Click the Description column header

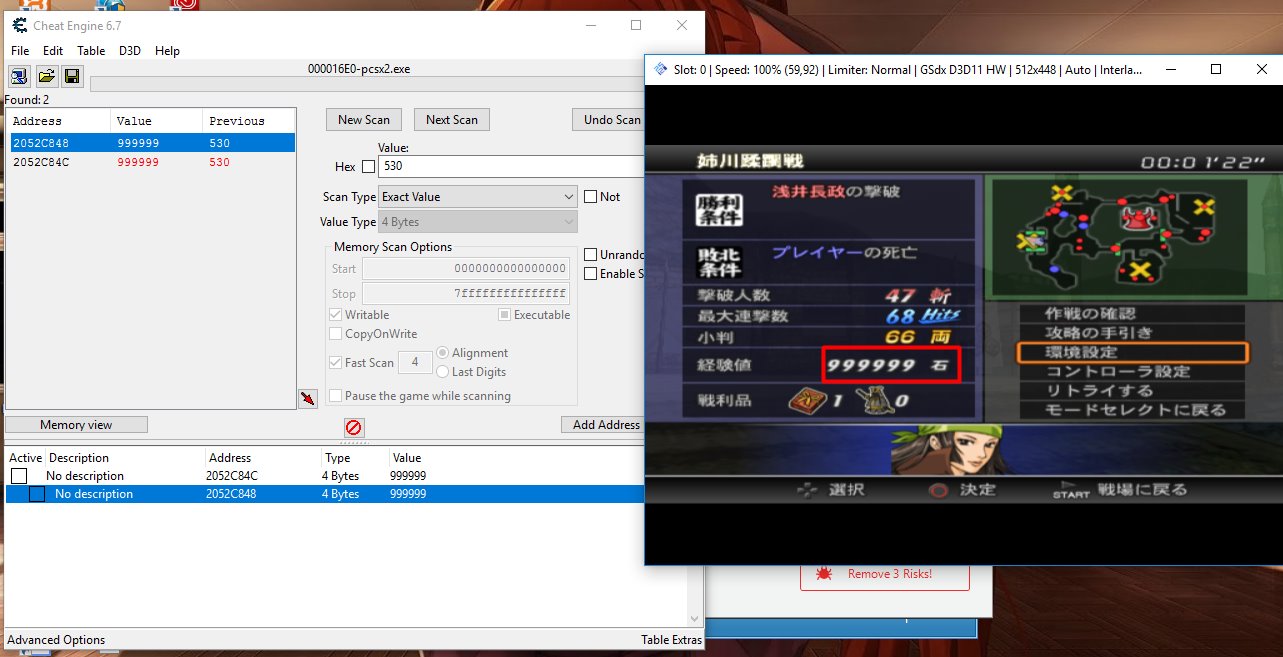tap(126, 458)
